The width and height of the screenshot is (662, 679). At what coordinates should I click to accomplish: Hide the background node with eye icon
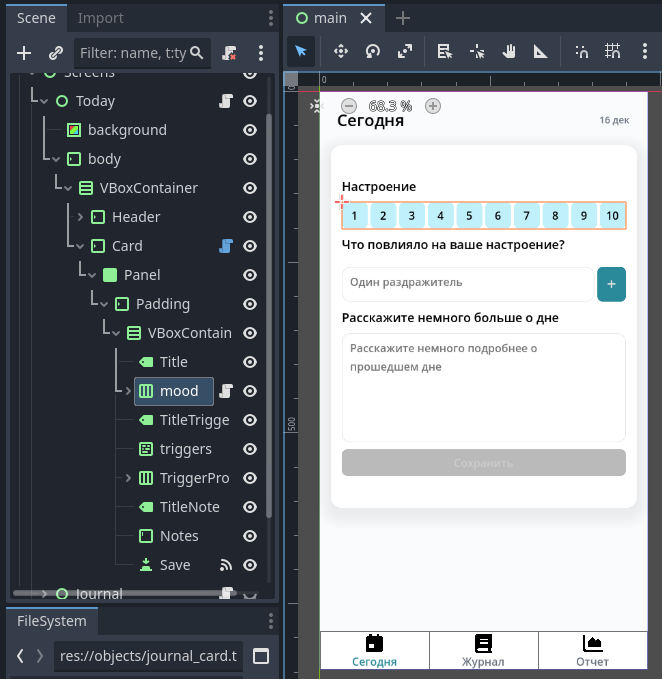(x=250, y=130)
